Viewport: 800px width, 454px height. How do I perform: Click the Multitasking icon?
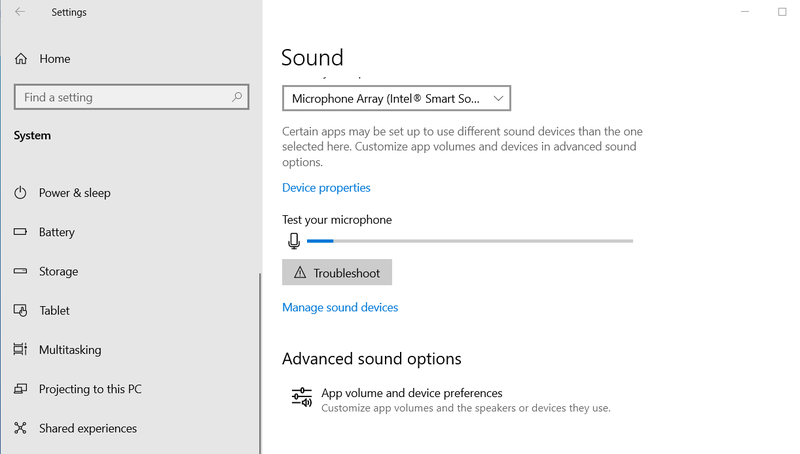point(20,349)
